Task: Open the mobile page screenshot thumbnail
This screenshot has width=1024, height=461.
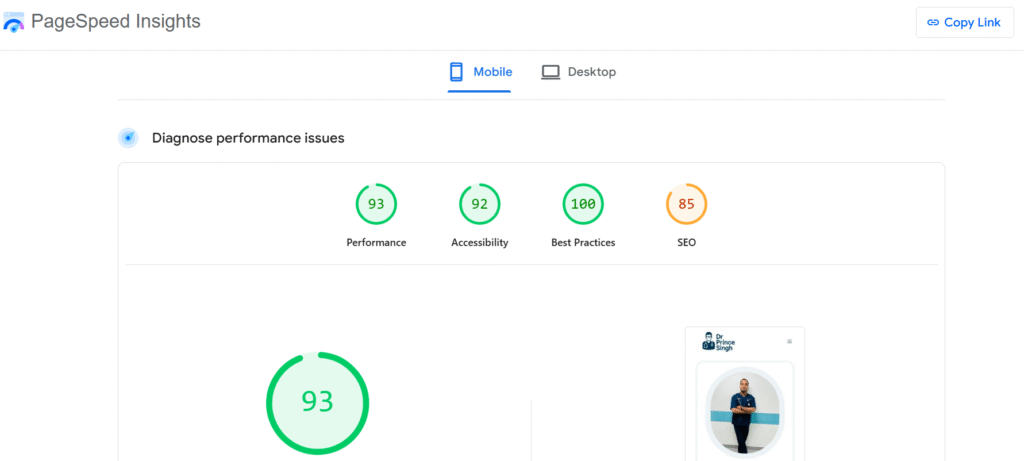Action: [x=745, y=394]
